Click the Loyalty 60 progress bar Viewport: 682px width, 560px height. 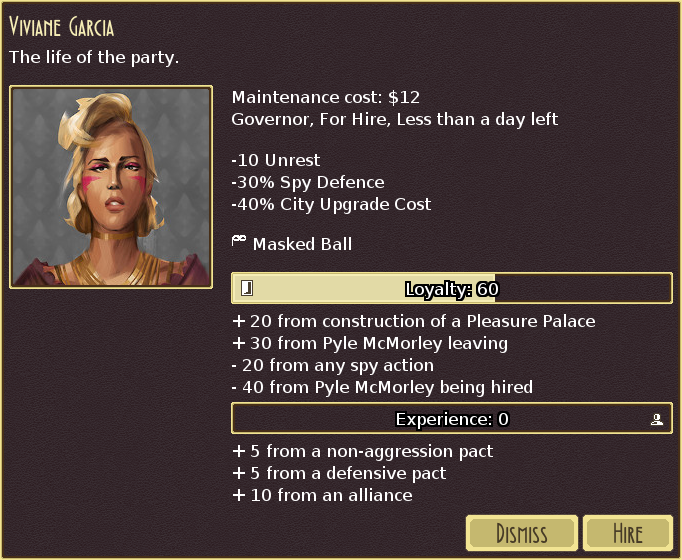(x=452, y=288)
